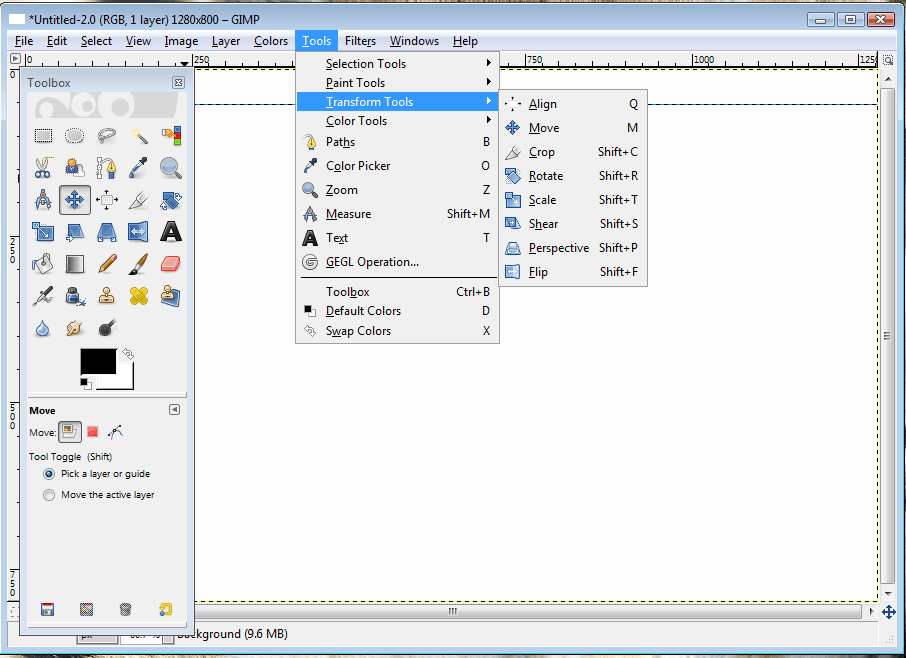Save current tool options to disk
Viewport: 906px width, 658px height.
[47, 608]
